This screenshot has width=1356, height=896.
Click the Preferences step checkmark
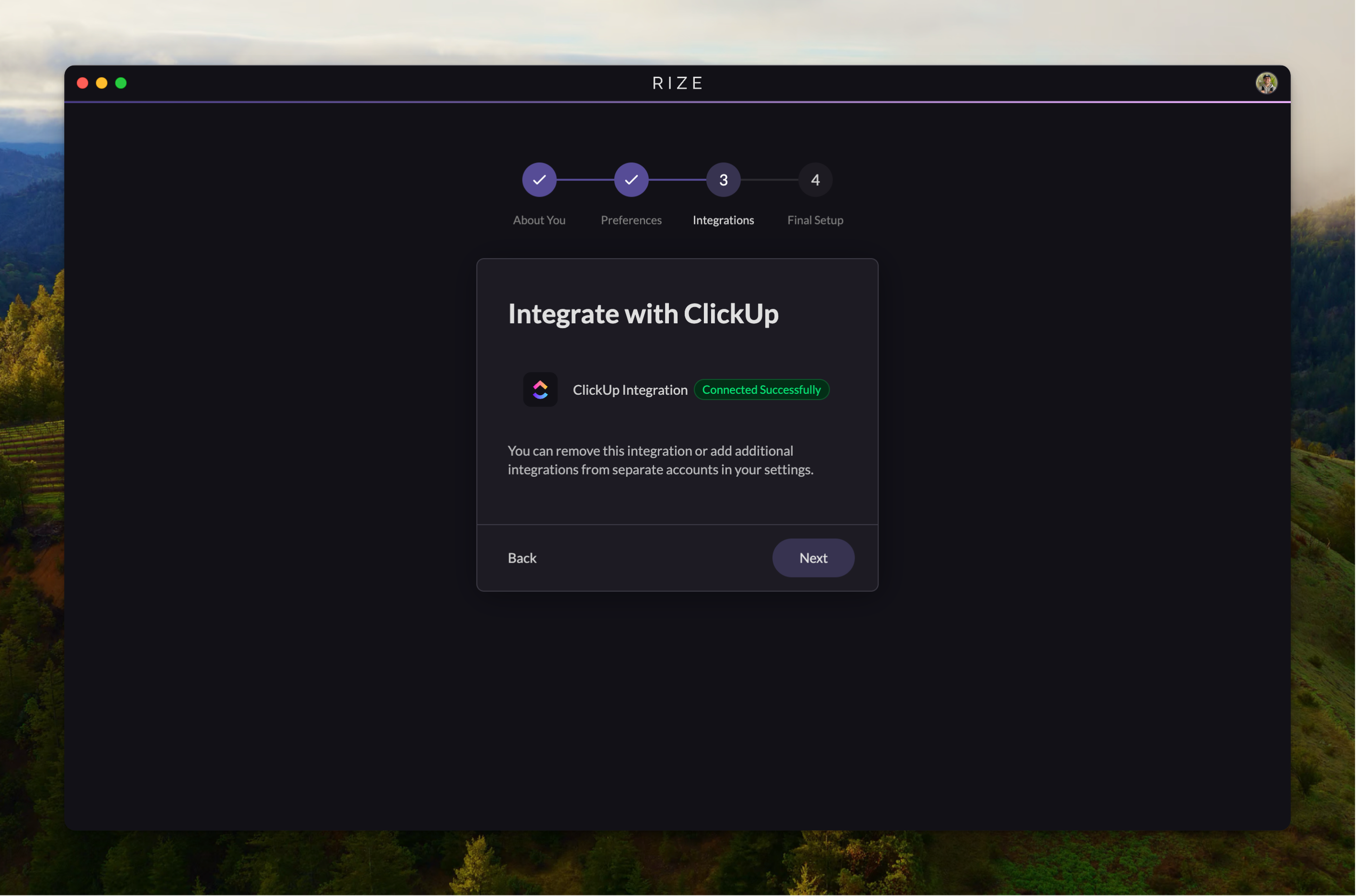[631, 180]
